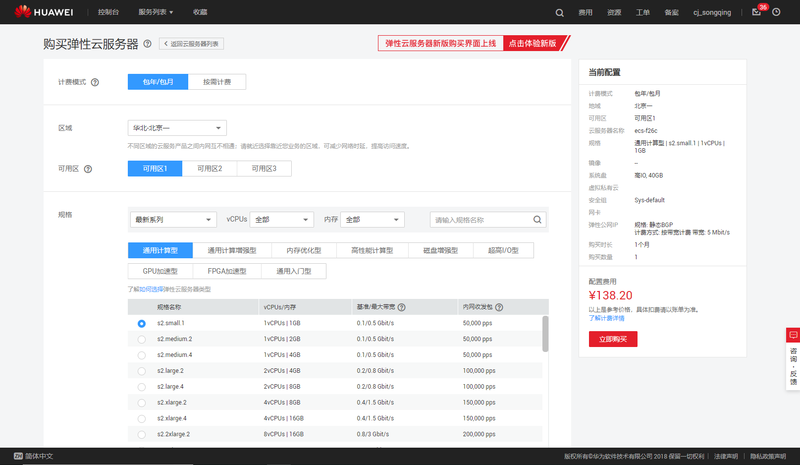Click help icon beside 基准/最大带宽 column
Viewport: 800px width, 465px height.
tap(402, 307)
